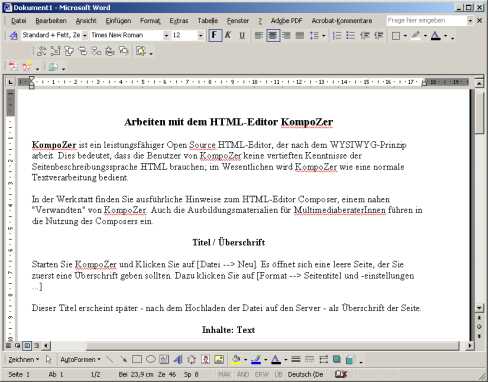The height and width of the screenshot is (382, 488).
Task: Insert a text box from Drawing toolbar
Action: [164, 359]
